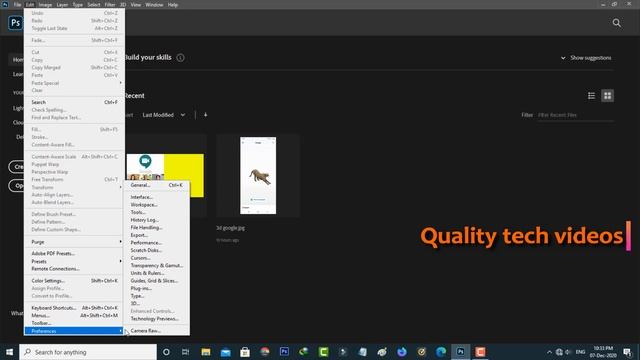Show hidden system tray icons
Image resolution: width=640 pixels, height=360 pixels.
[x=549, y=352]
